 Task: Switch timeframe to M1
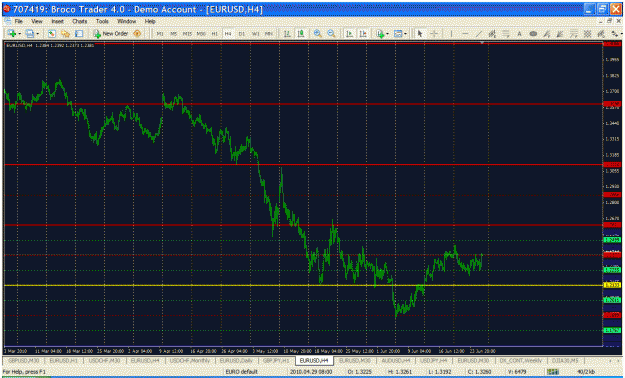[x=160, y=34]
